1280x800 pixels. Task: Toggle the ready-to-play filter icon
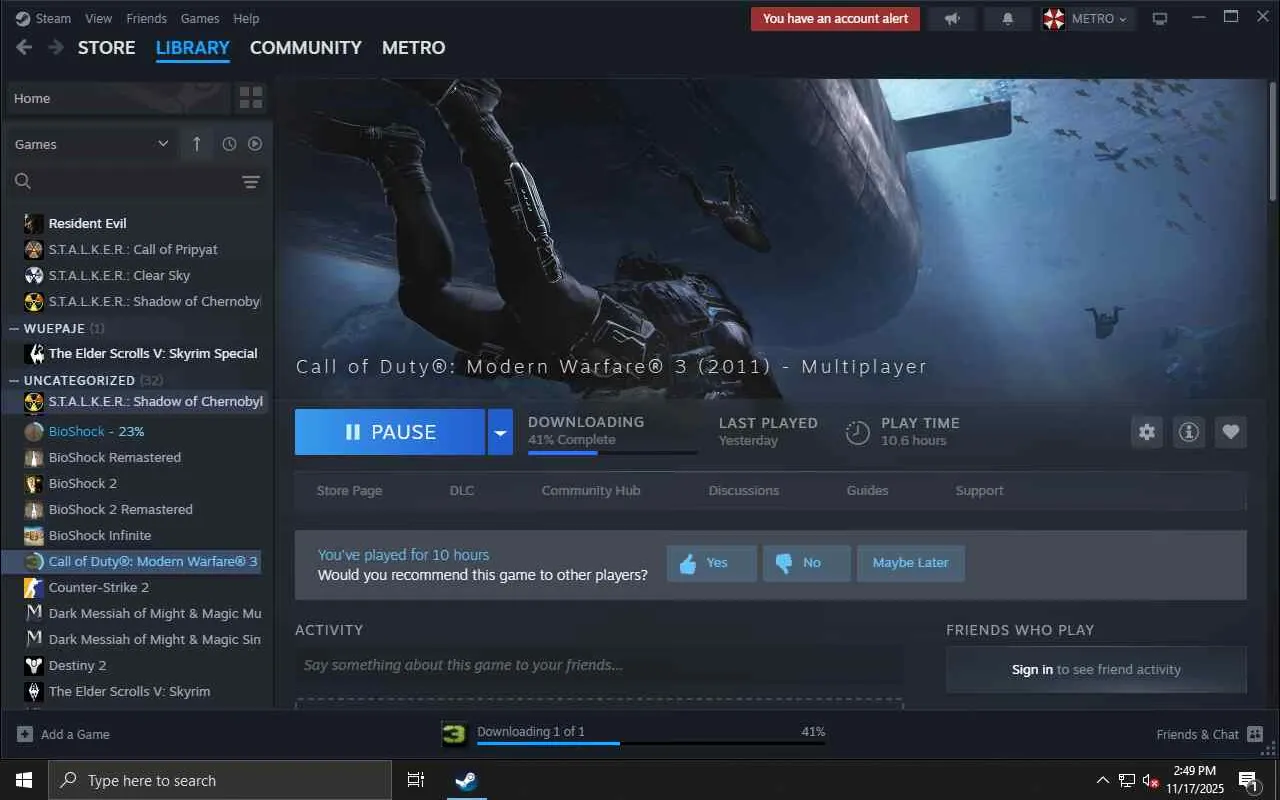point(255,144)
